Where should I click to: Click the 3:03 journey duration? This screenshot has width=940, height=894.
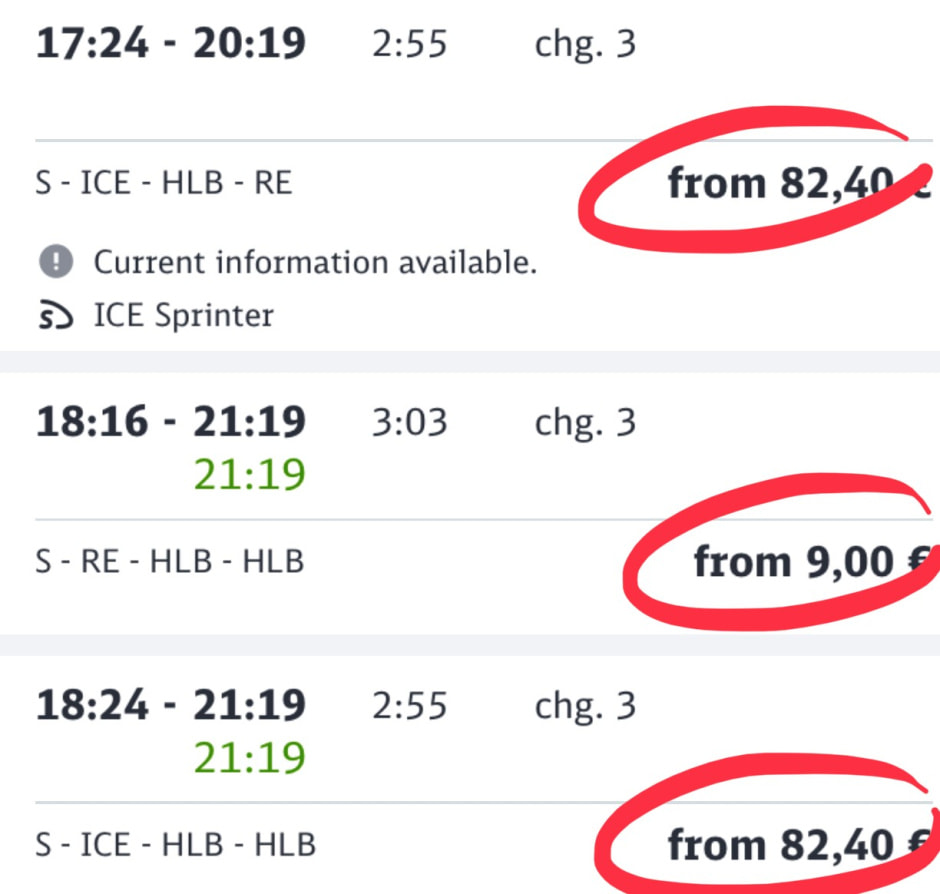pyautogui.click(x=409, y=423)
